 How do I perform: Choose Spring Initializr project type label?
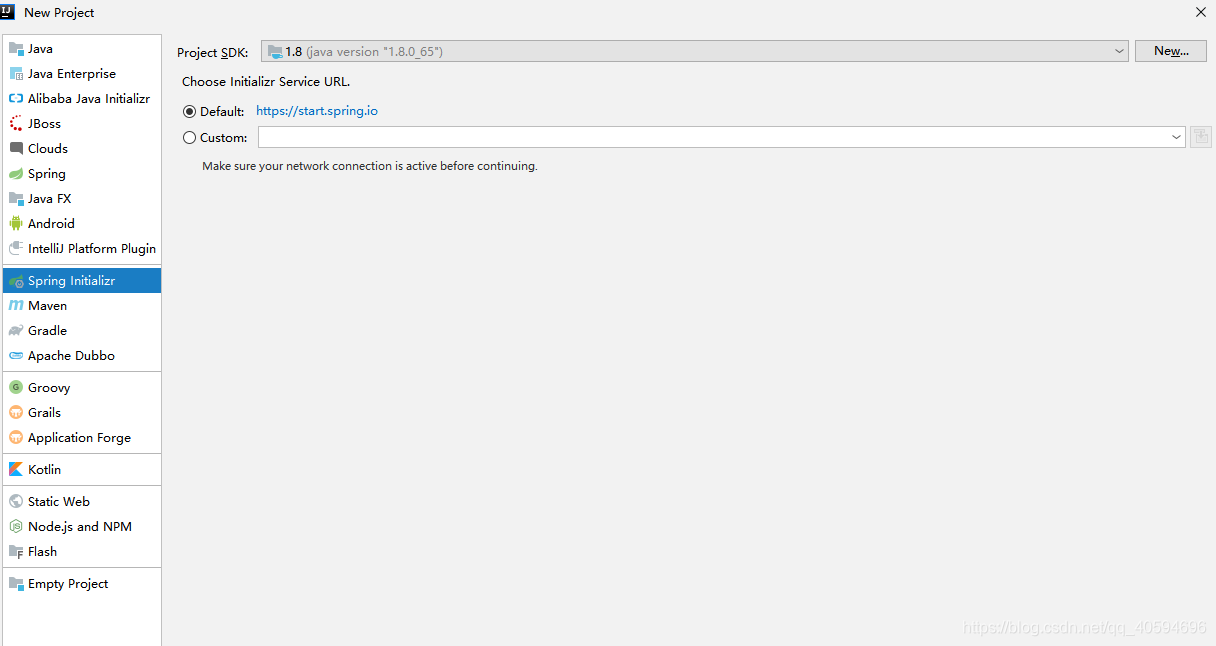pos(71,281)
